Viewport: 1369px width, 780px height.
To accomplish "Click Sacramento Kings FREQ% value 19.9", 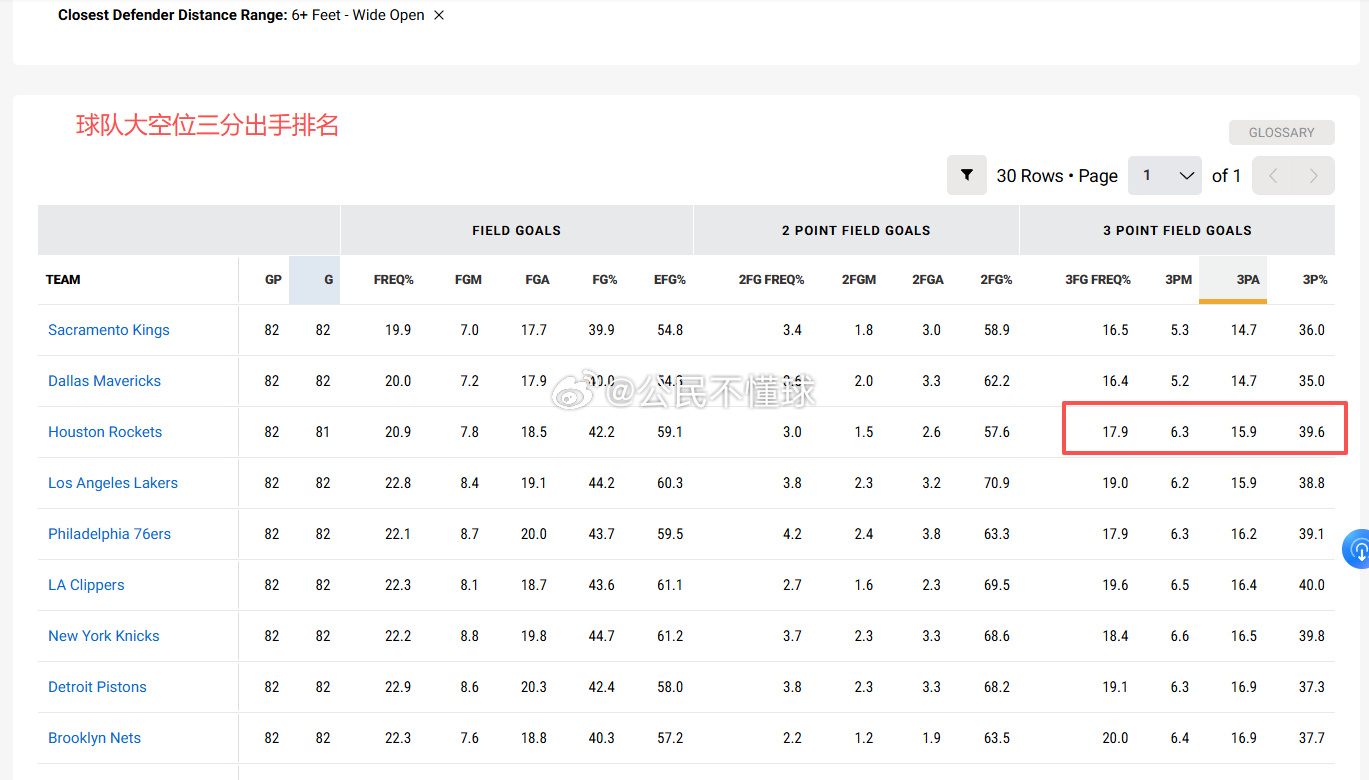I will pyautogui.click(x=398, y=330).
